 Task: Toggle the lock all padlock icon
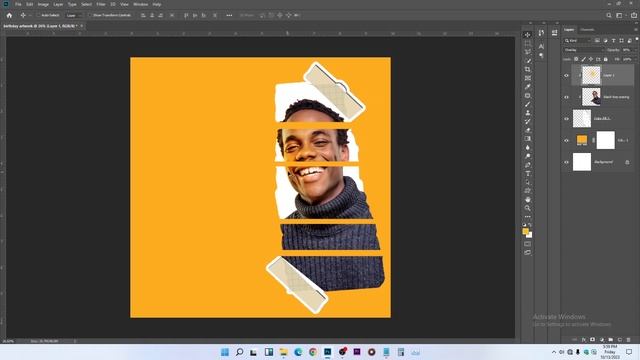coord(606,59)
